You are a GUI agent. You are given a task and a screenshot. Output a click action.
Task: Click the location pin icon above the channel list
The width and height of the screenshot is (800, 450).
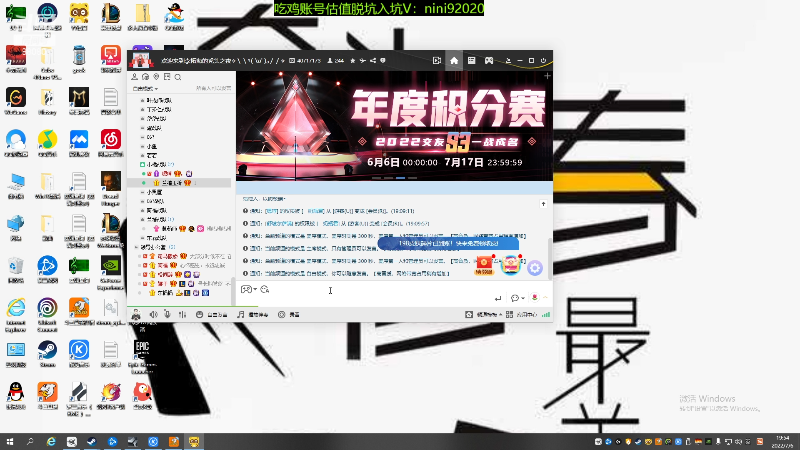[x=156, y=77]
